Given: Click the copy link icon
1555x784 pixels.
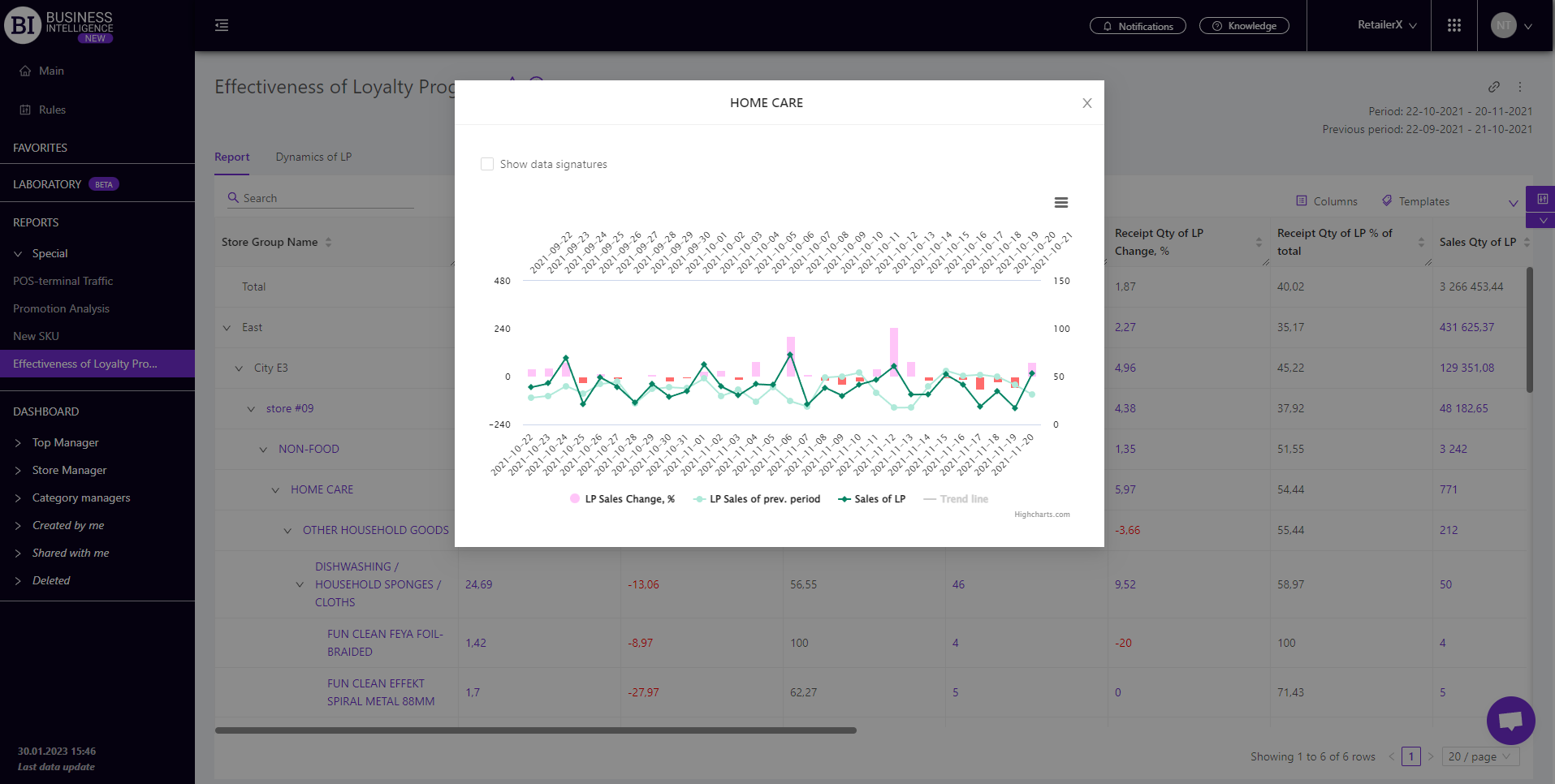Looking at the screenshot, I should [x=1493, y=87].
